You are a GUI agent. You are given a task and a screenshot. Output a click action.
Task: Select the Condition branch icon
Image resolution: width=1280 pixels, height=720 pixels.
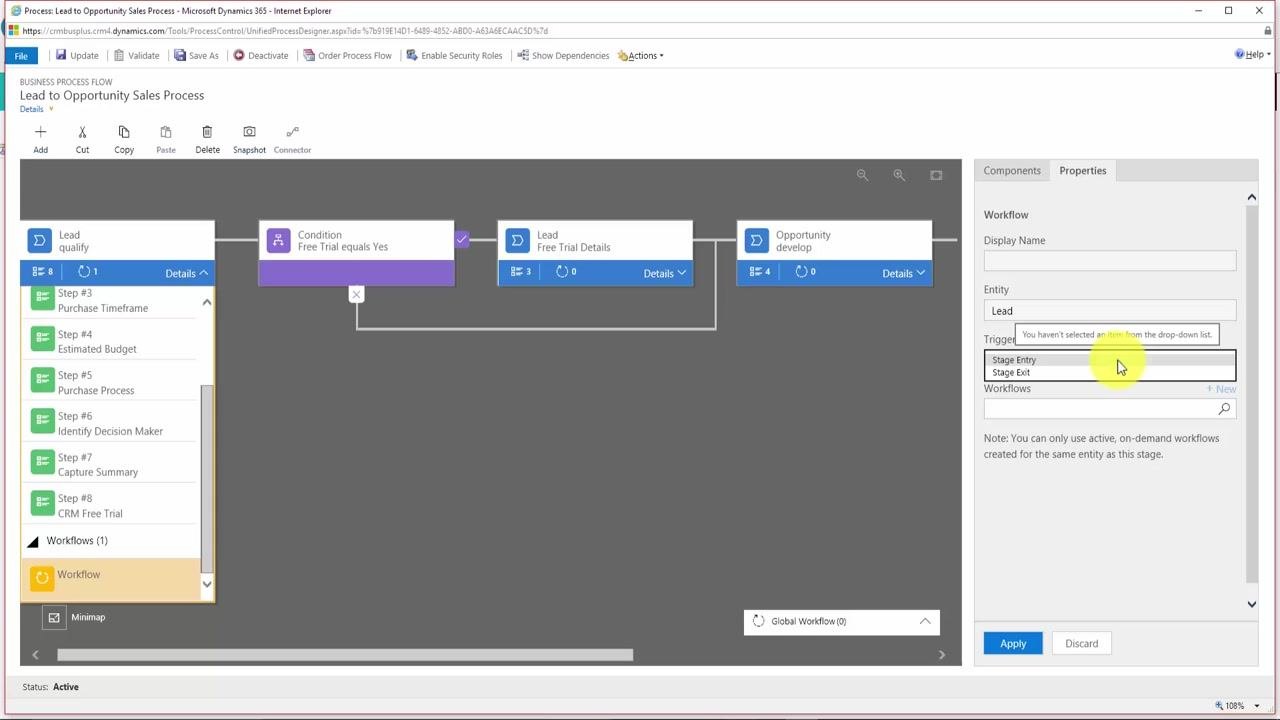tap(278, 241)
